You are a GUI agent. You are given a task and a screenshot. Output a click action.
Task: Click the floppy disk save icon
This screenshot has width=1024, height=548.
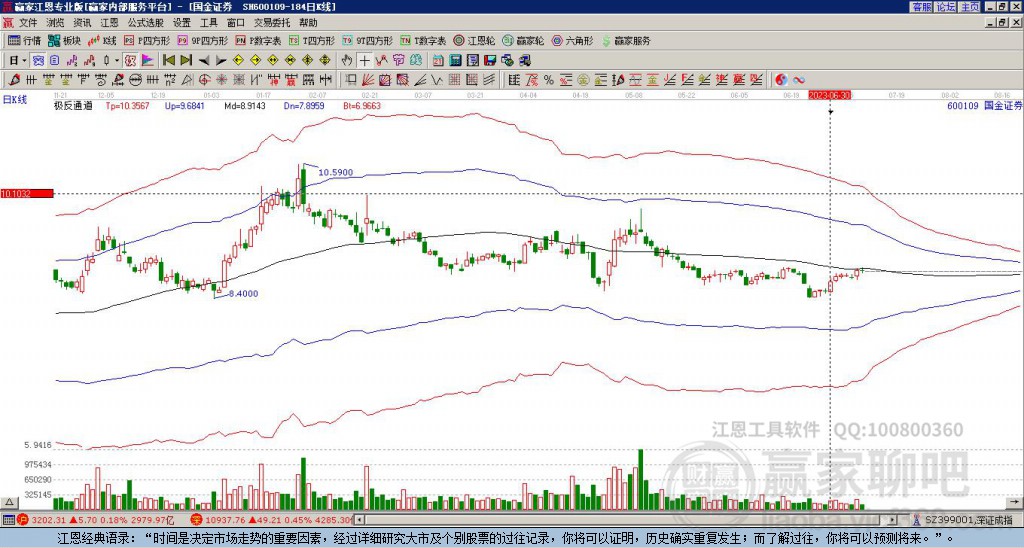tap(490, 61)
